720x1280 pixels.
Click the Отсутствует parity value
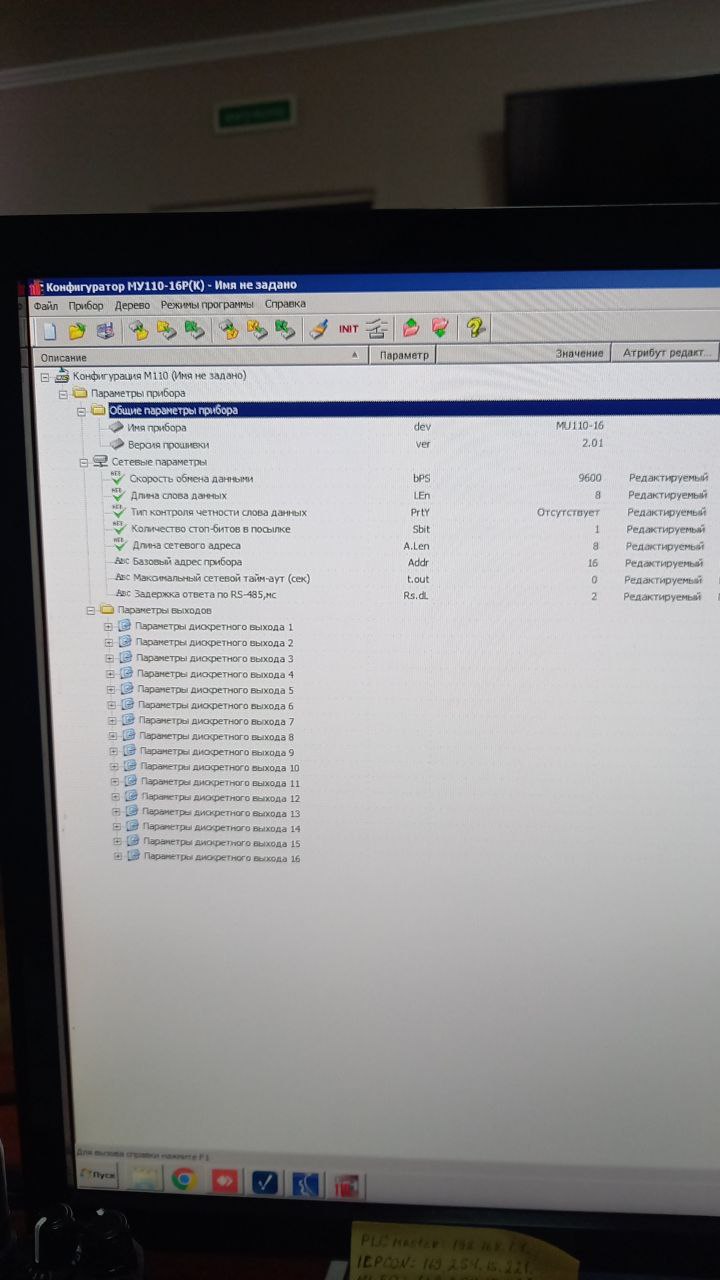coord(569,512)
